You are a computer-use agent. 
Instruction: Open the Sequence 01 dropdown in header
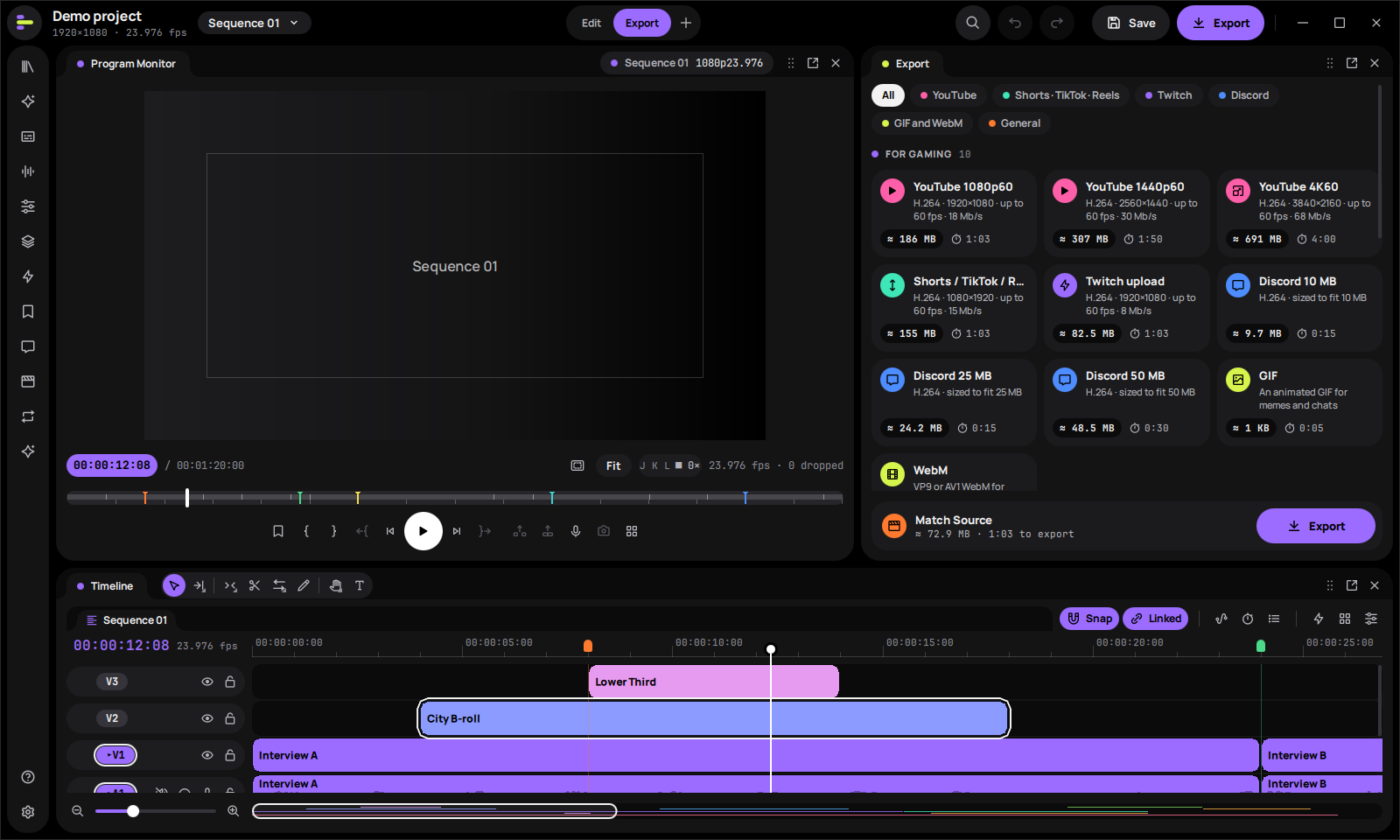(254, 23)
